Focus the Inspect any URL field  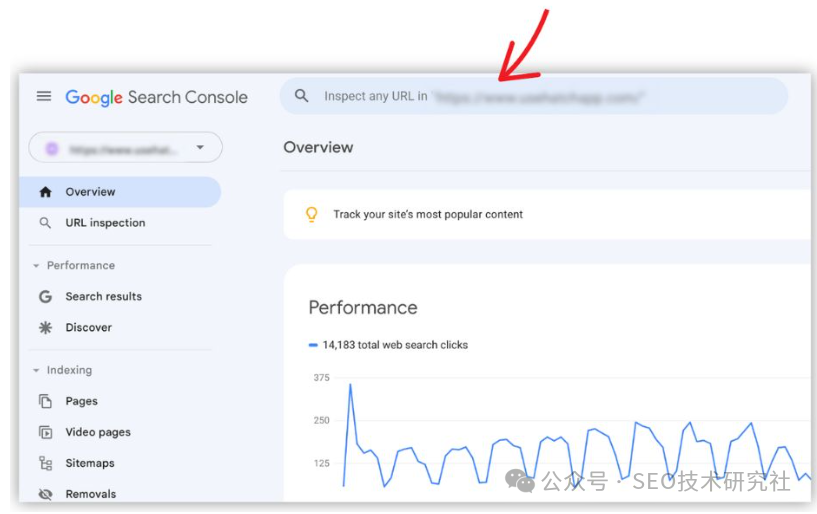(534, 96)
